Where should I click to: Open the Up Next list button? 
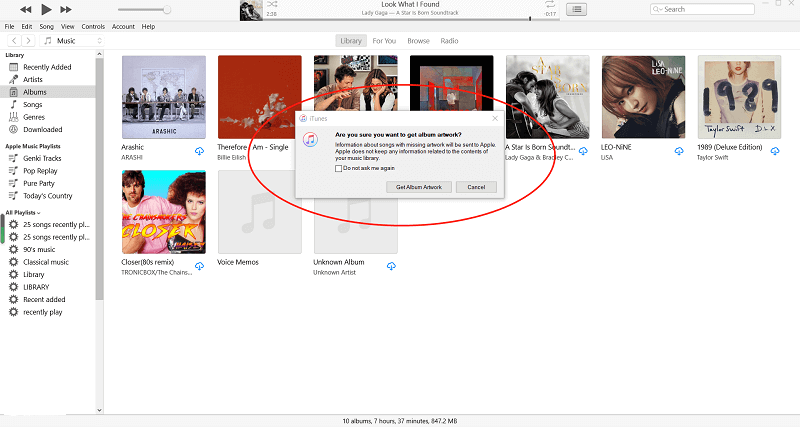pos(577,9)
